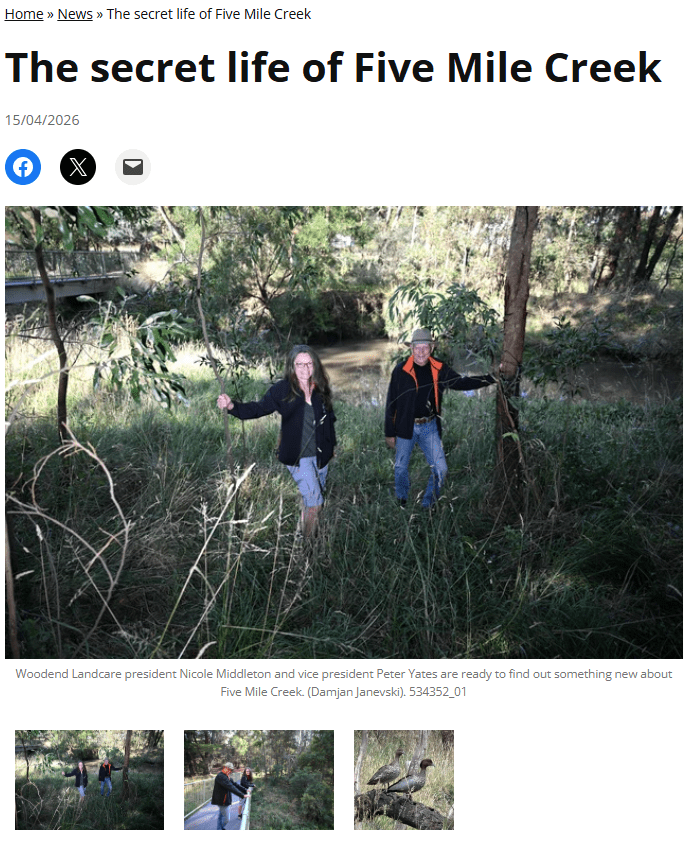Go to the News breadcrumb link

coord(75,14)
